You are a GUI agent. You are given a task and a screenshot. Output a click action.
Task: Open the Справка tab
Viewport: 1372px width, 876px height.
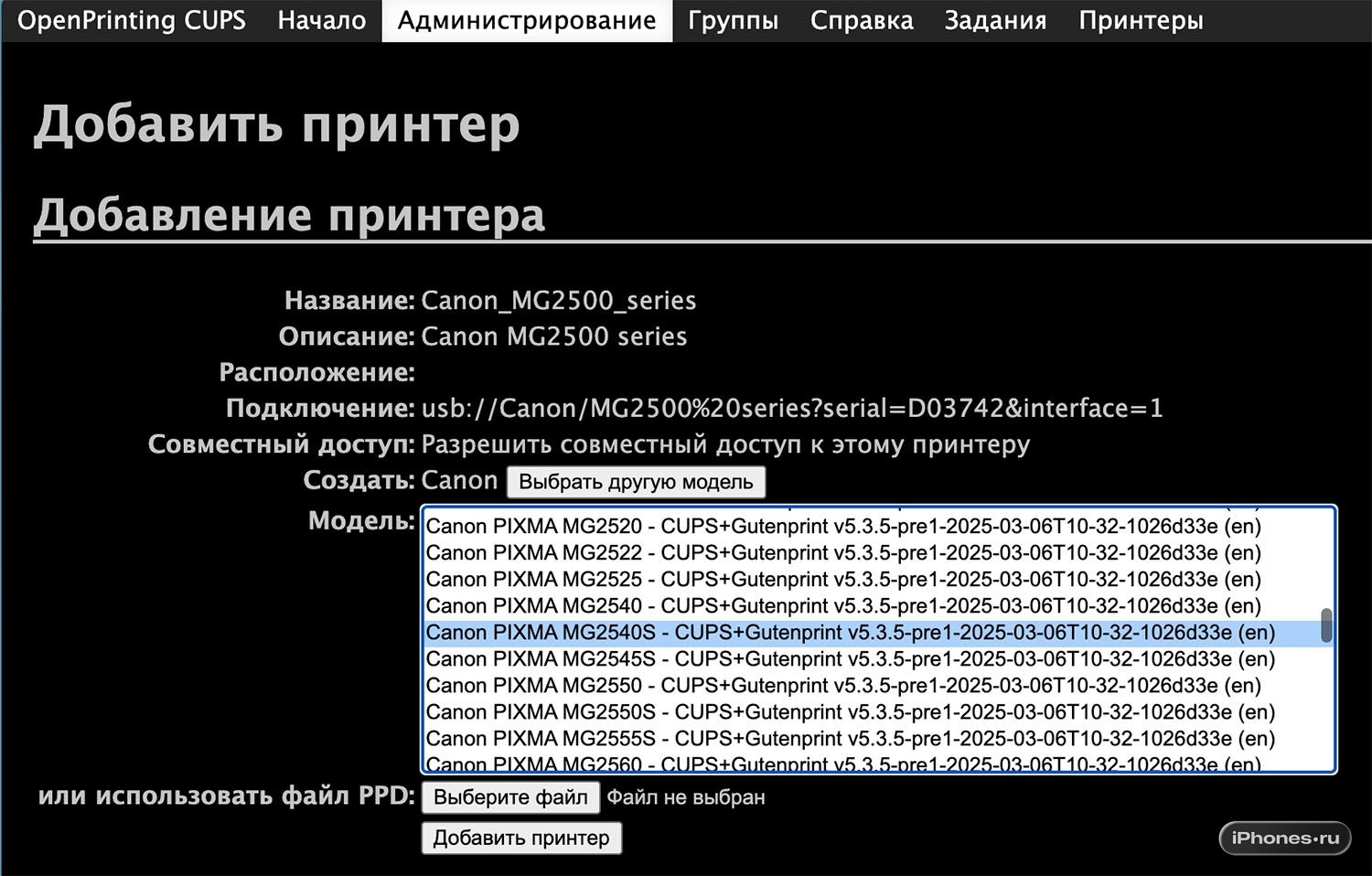pyautogui.click(x=862, y=20)
